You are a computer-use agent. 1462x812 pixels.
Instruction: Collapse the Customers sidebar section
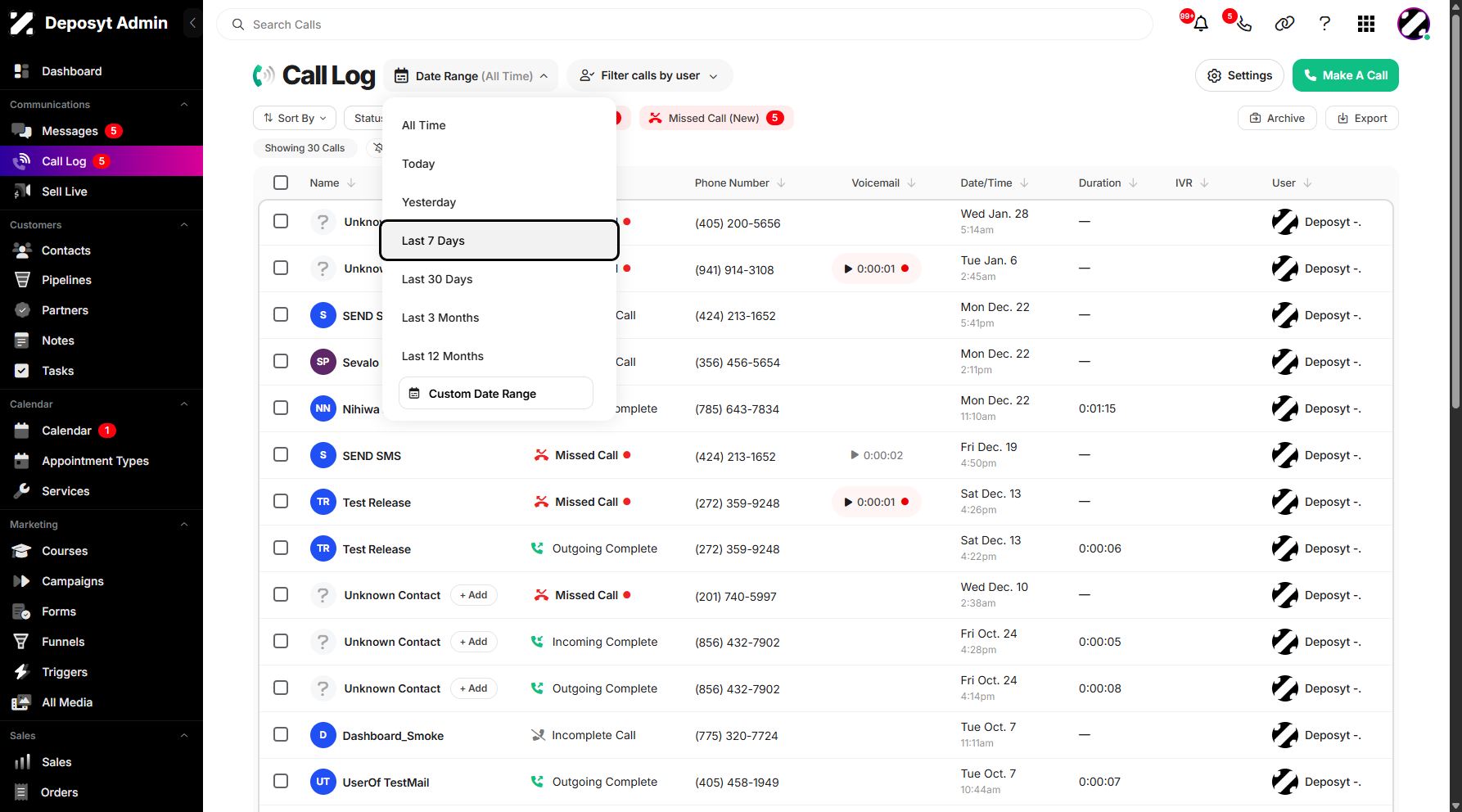(184, 224)
